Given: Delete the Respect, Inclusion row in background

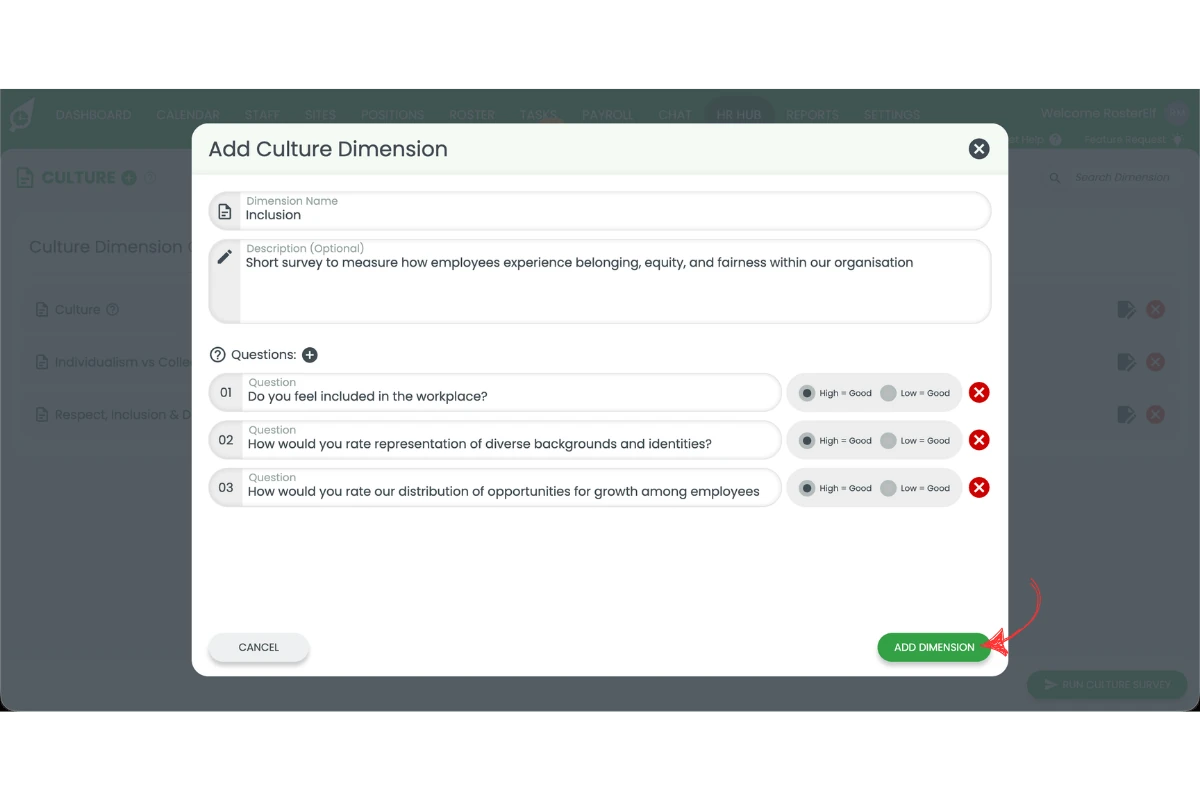Looking at the screenshot, I should pyautogui.click(x=1155, y=414).
